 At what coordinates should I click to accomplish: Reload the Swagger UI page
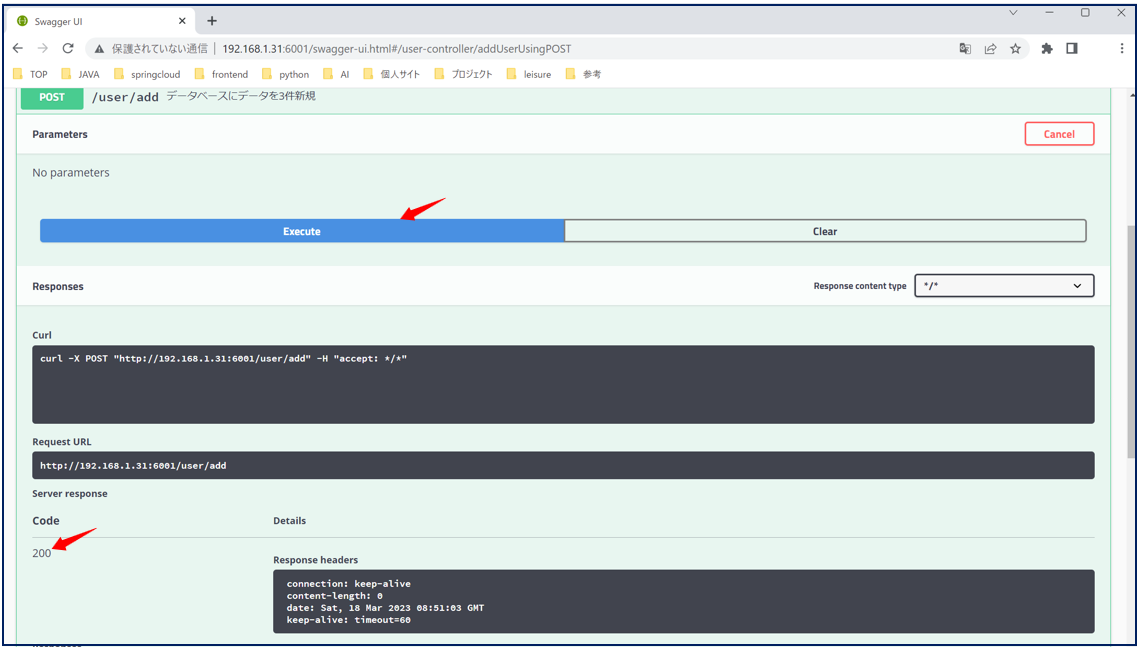tap(68, 49)
